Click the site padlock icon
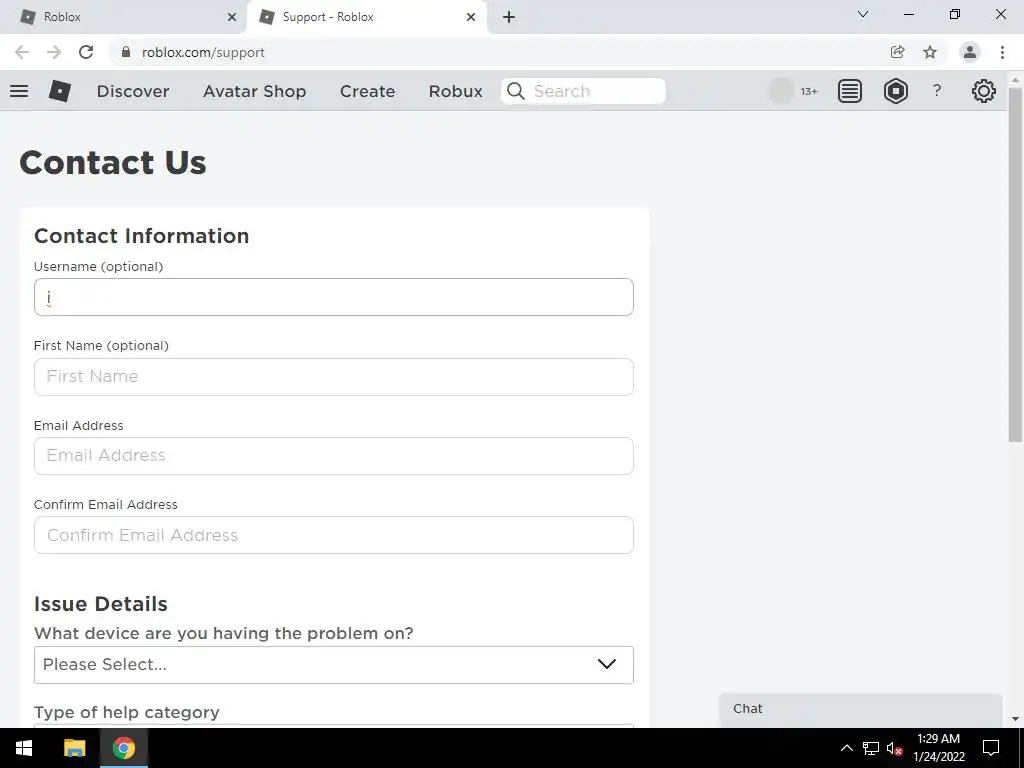This screenshot has width=1024, height=768. coord(126,52)
